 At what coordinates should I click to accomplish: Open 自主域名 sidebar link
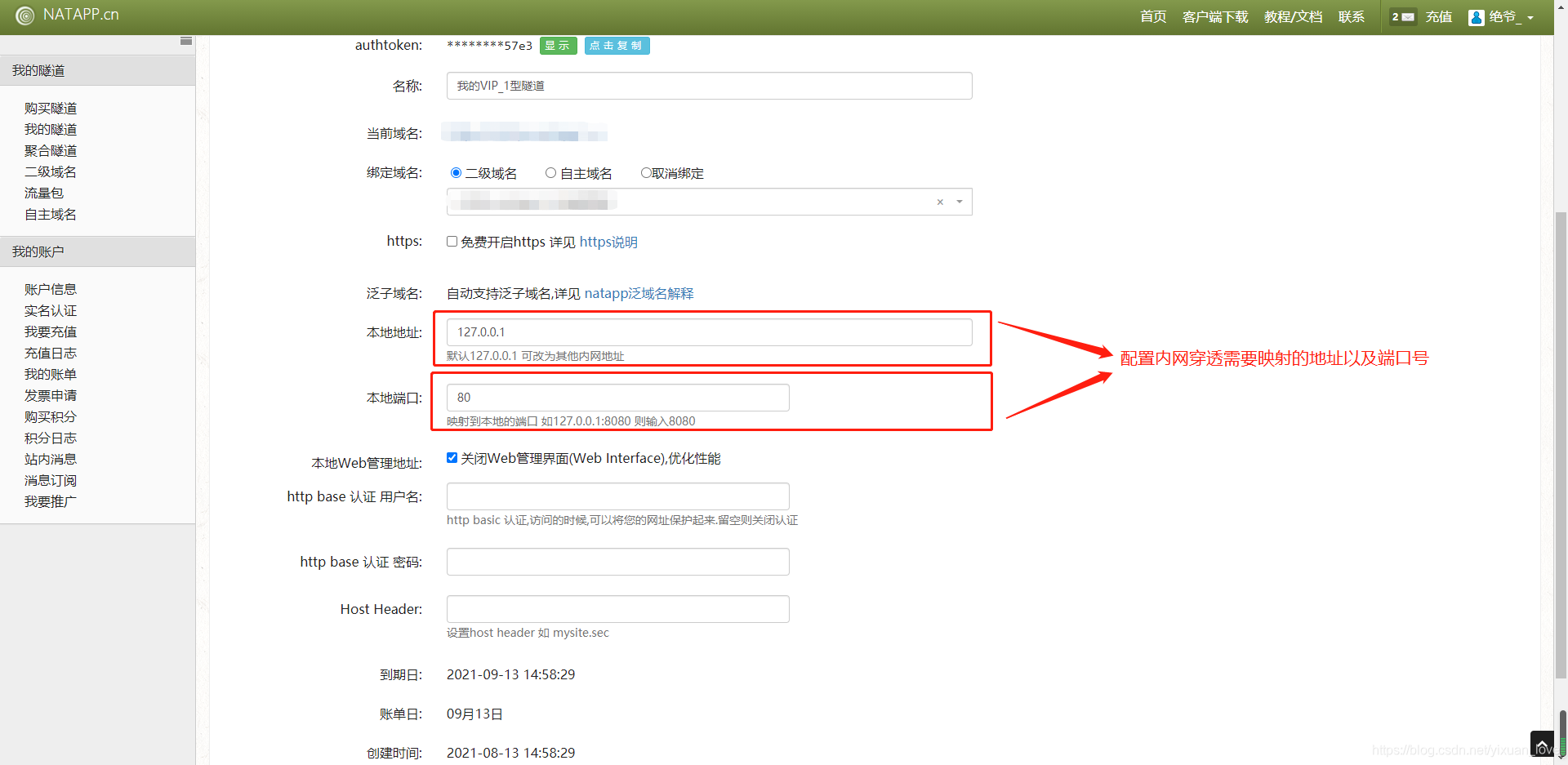pos(51,215)
